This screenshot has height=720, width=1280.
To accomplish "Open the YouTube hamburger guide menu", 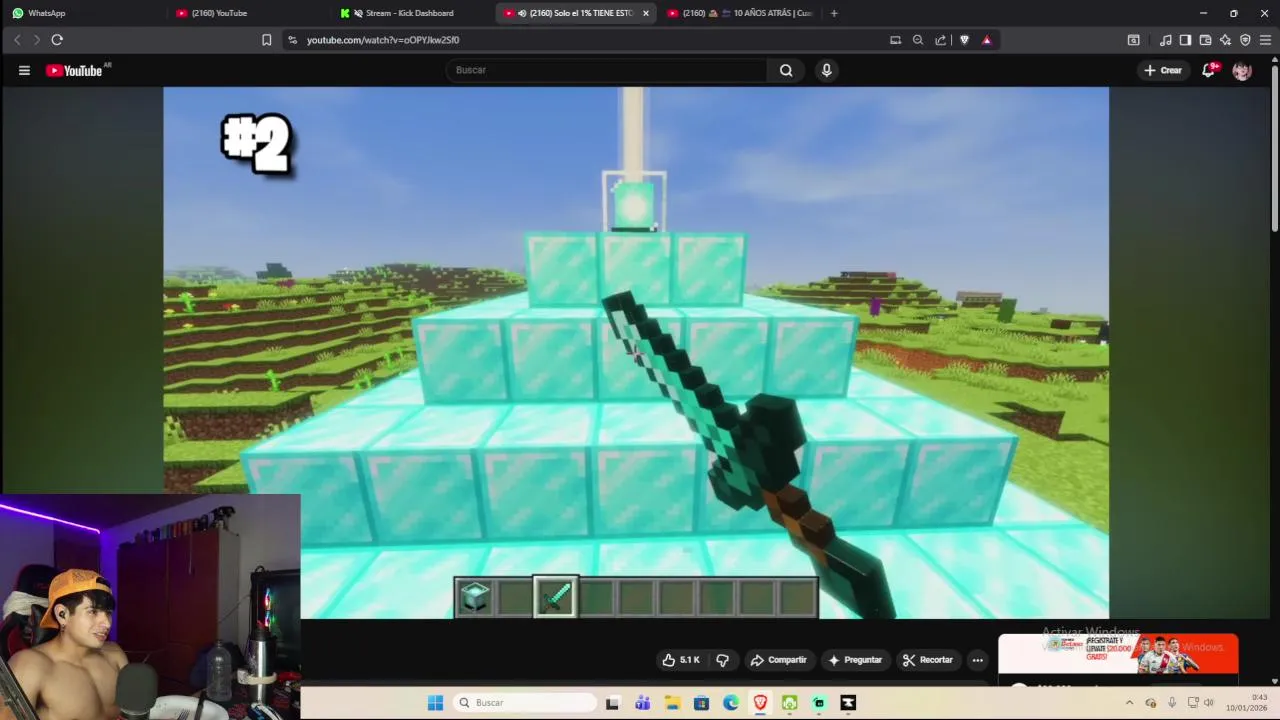I will (x=24, y=70).
